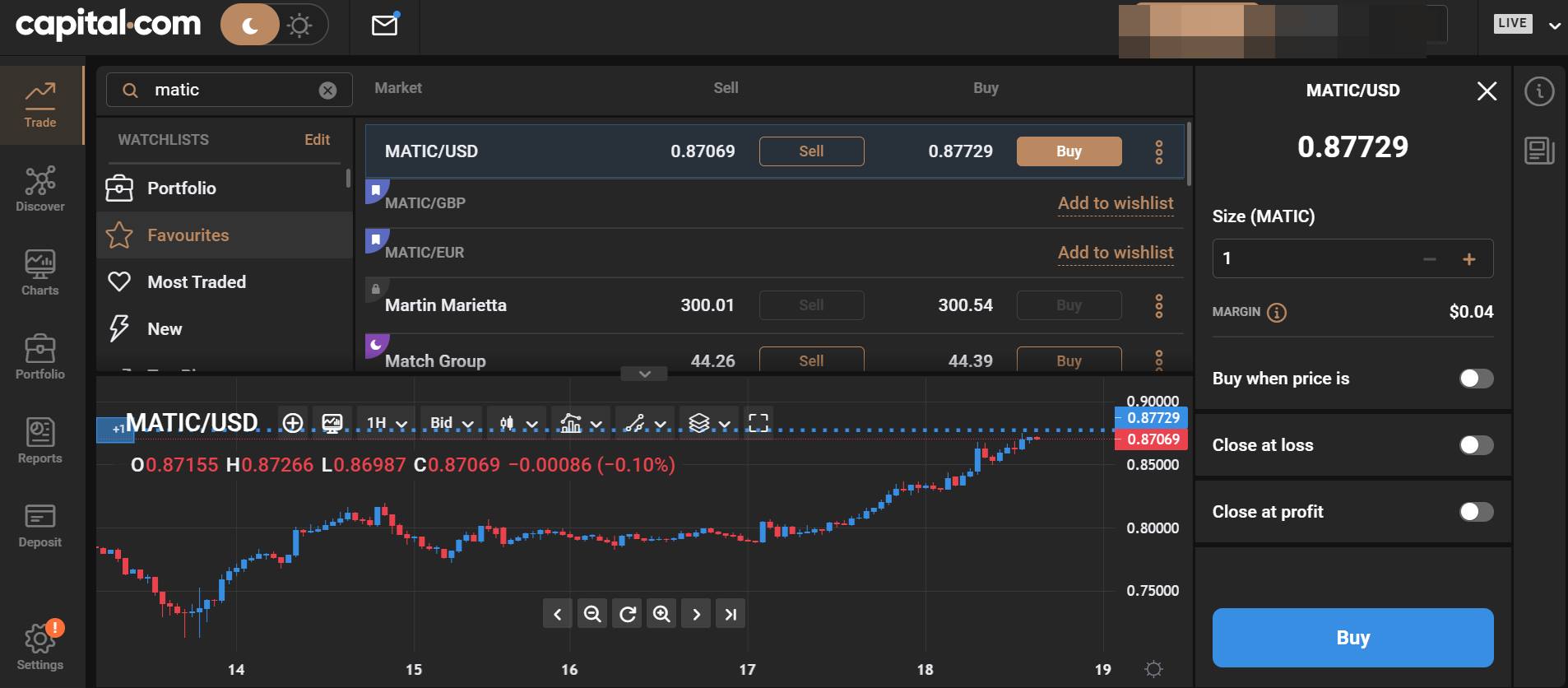
Task: Zoom out the chart
Action: pyautogui.click(x=591, y=614)
